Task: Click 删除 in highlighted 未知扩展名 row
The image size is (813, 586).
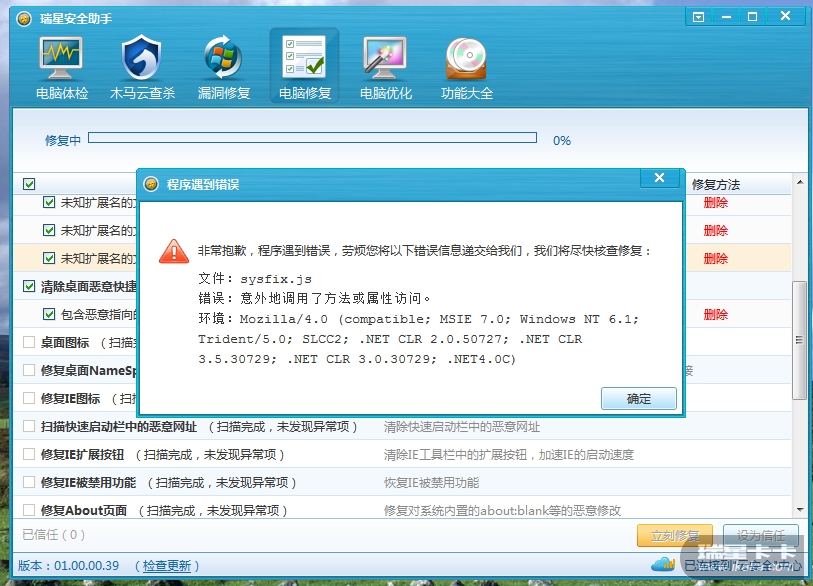Action: coord(716,258)
